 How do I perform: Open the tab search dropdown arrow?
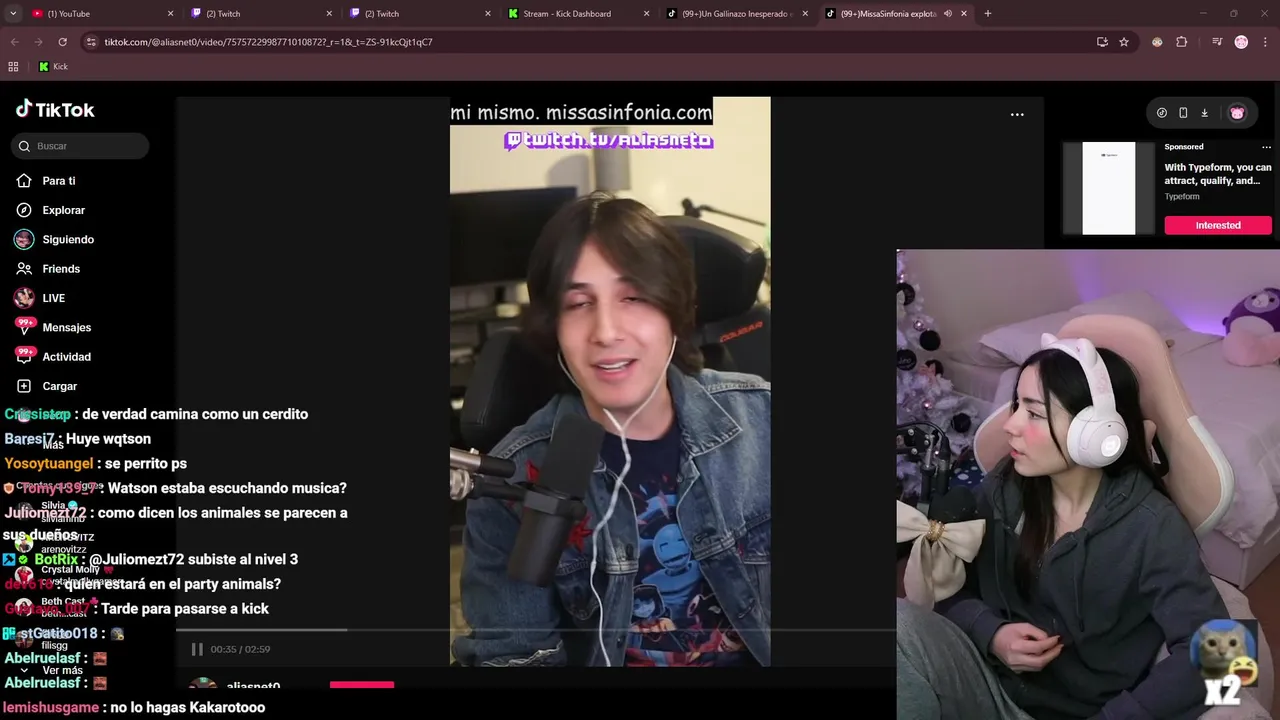click(13, 14)
